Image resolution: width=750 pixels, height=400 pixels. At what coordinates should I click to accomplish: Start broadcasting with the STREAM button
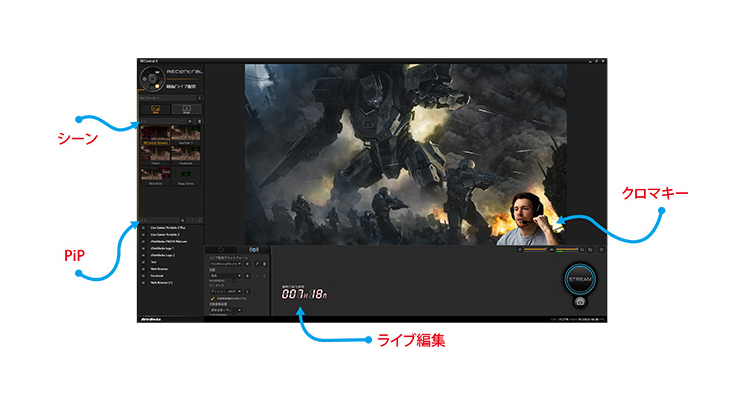coord(580,279)
